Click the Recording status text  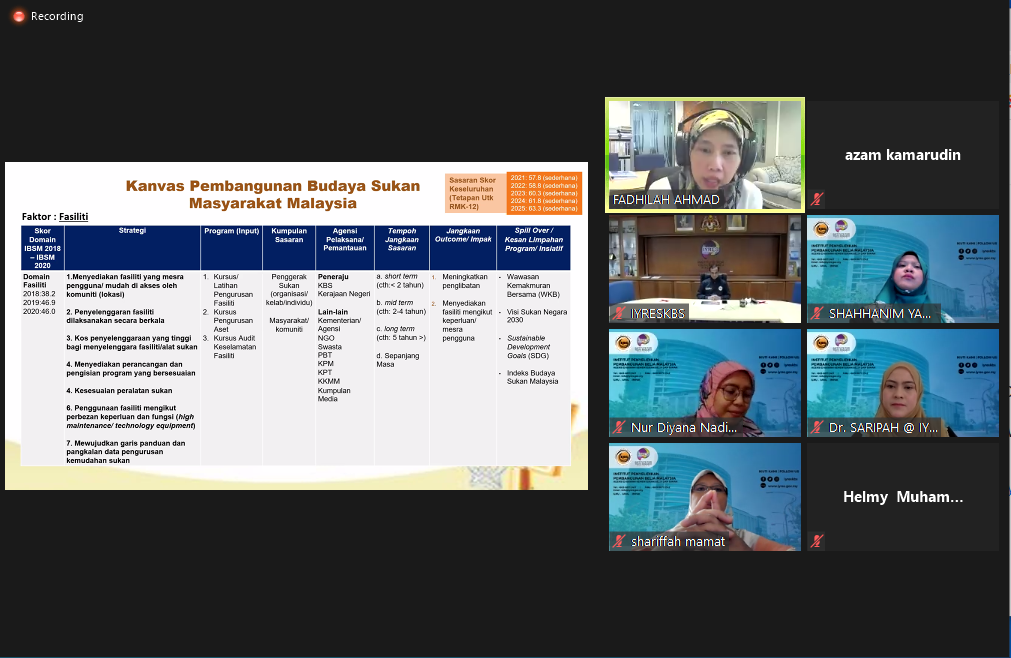click(x=57, y=16)
